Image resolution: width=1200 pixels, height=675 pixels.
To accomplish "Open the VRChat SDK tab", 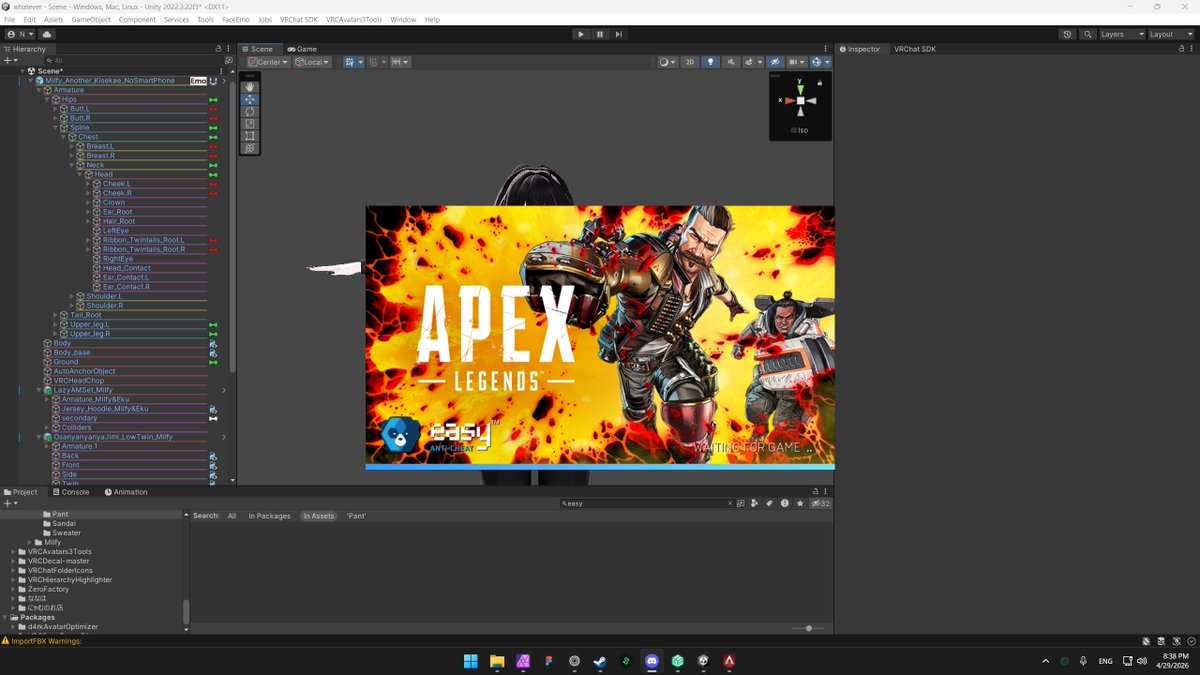I will click(915, 49).
